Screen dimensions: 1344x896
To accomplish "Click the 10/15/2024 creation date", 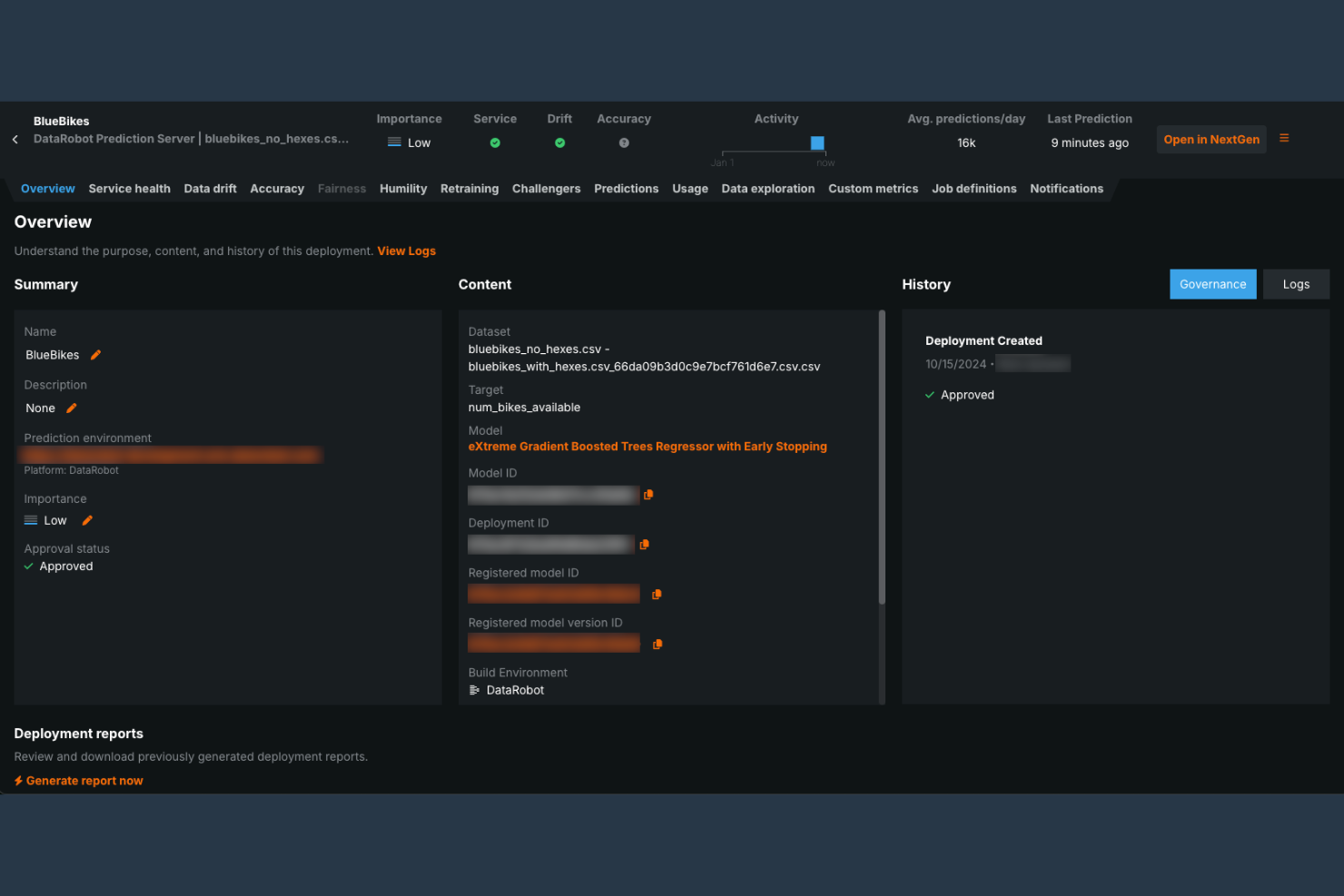I will [x=955, y=364].
